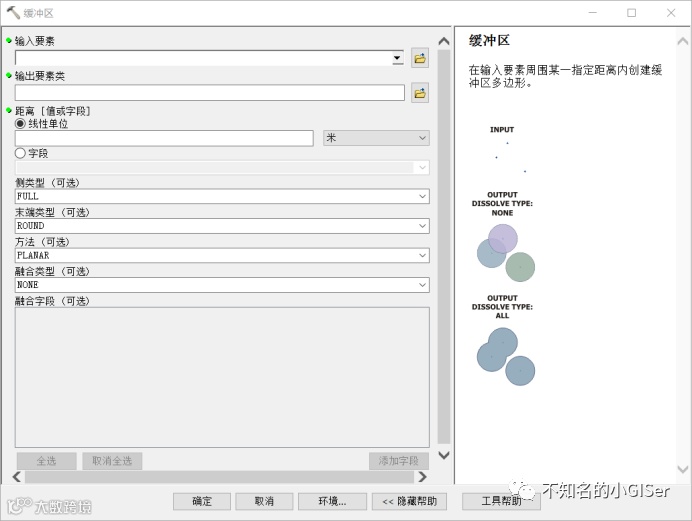Click the 取消 button

pos(264,501)
